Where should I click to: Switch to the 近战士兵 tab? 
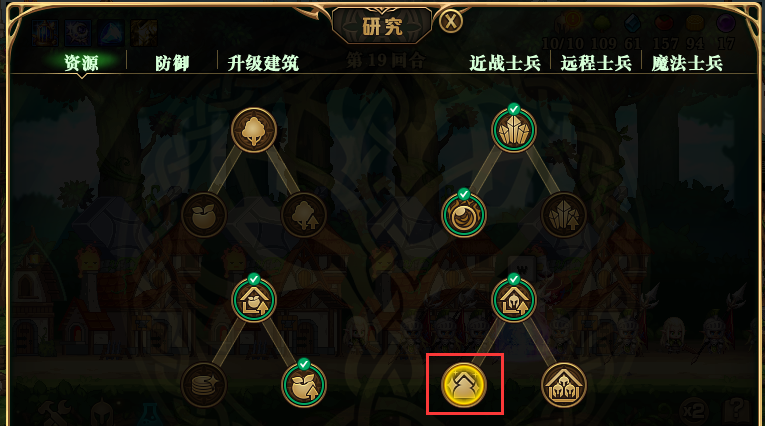click(505, 63)
